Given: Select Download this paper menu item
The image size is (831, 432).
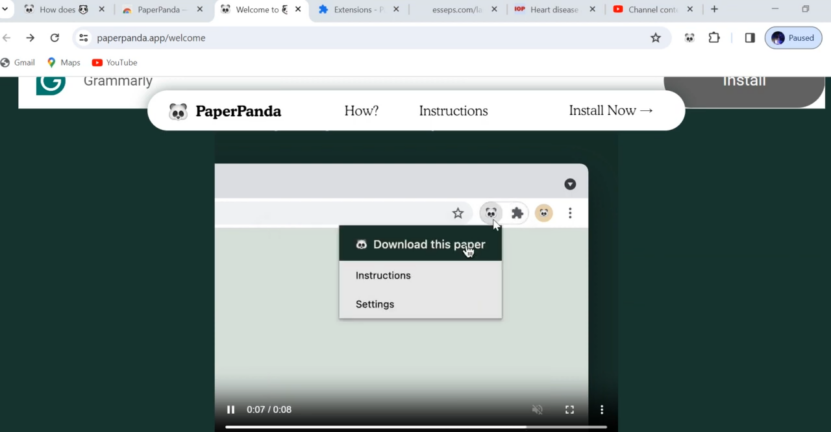Looking at the screenshot, I should pyautogui.click(x=420, y=244).
